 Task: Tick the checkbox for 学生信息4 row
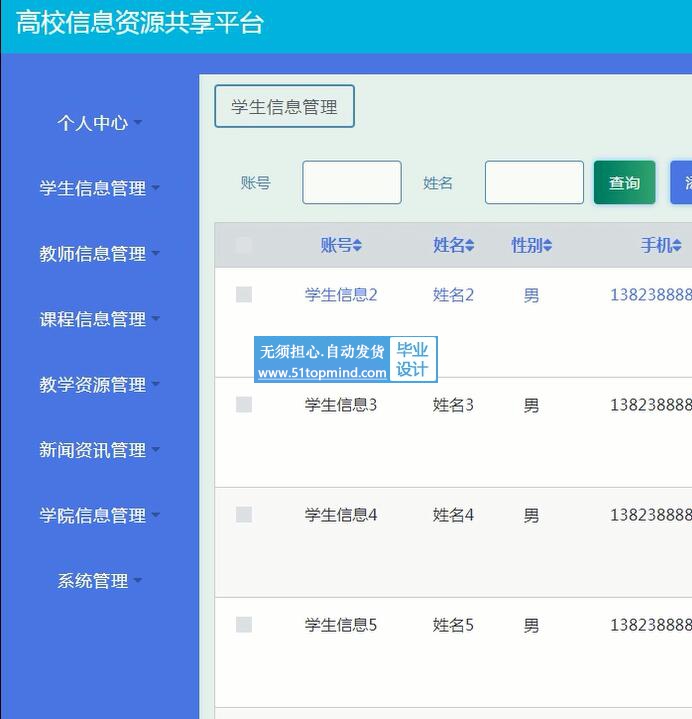244,514
